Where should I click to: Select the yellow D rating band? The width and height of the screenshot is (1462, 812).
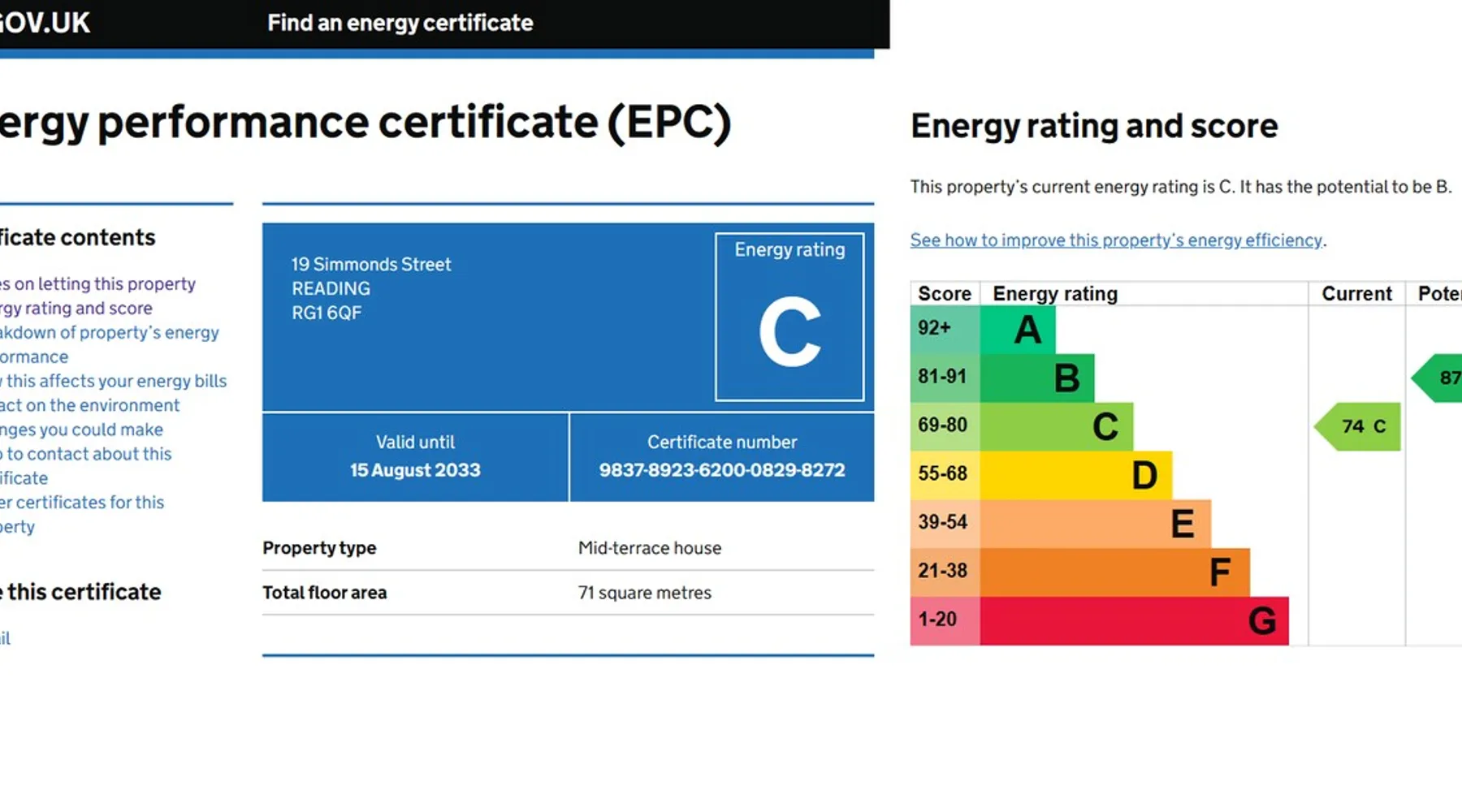pos(1075,475)
